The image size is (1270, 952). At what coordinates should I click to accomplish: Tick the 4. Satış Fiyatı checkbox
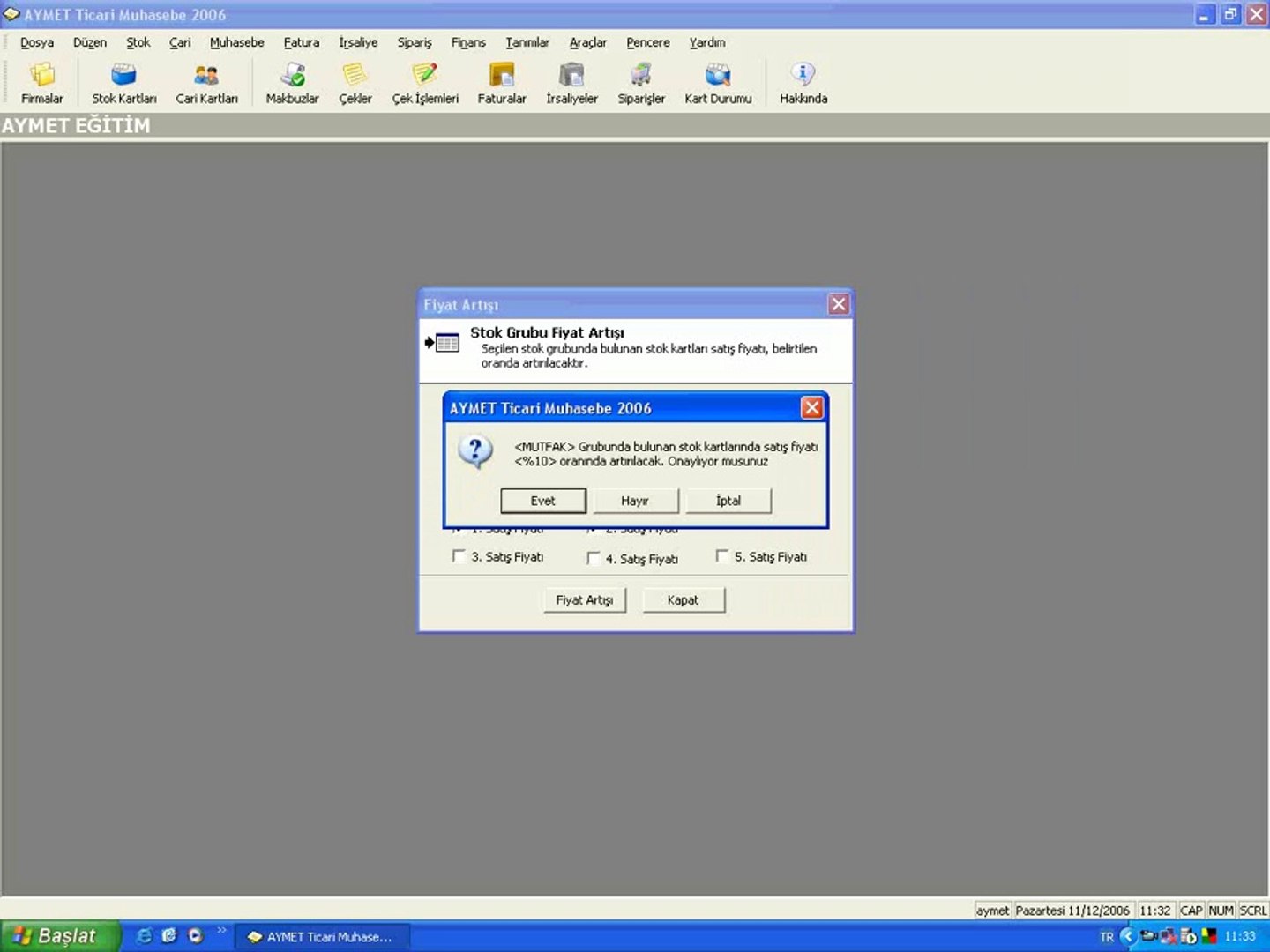[594, 558]
